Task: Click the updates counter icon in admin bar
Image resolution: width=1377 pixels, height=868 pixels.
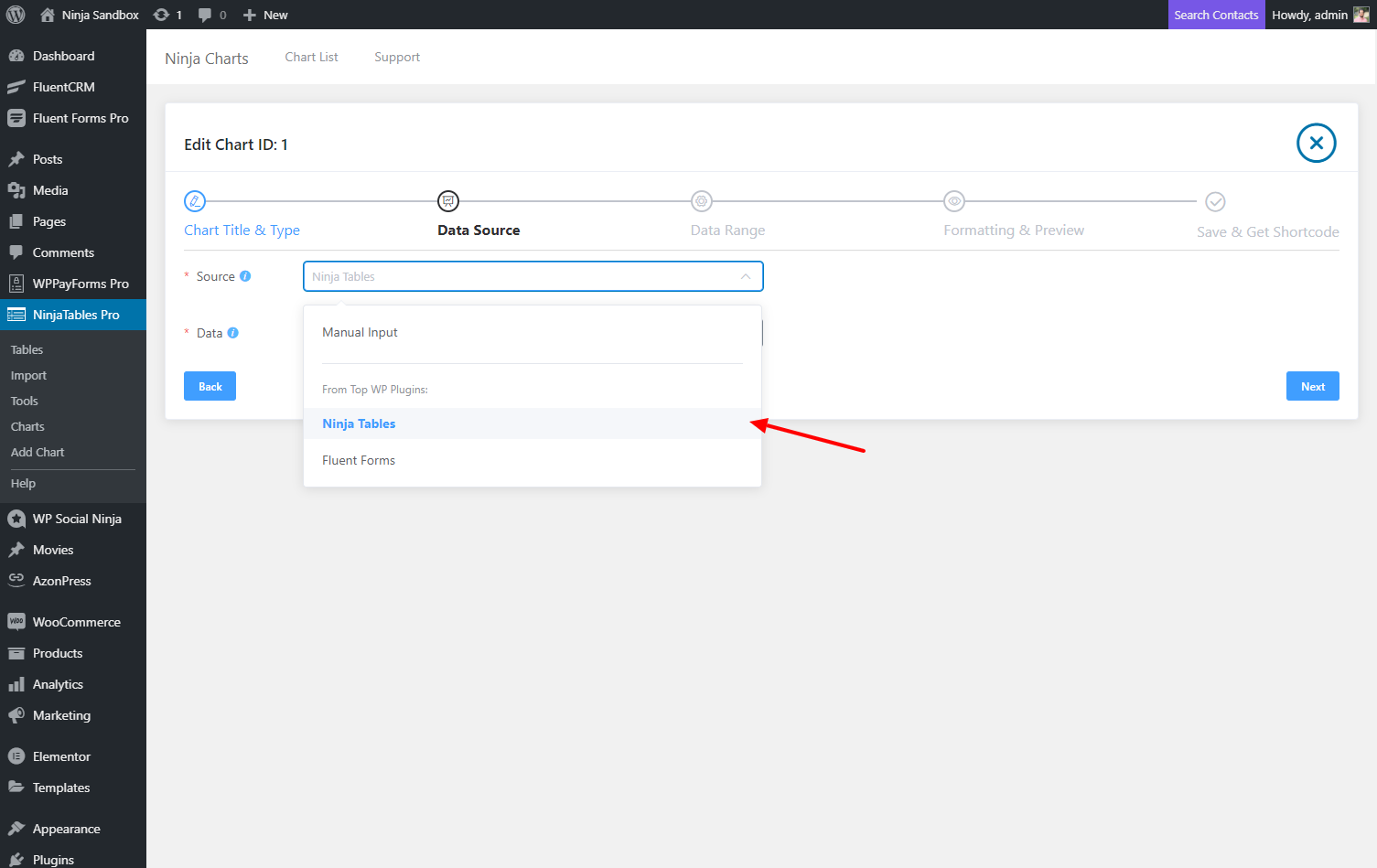Action: click(162, 14)
